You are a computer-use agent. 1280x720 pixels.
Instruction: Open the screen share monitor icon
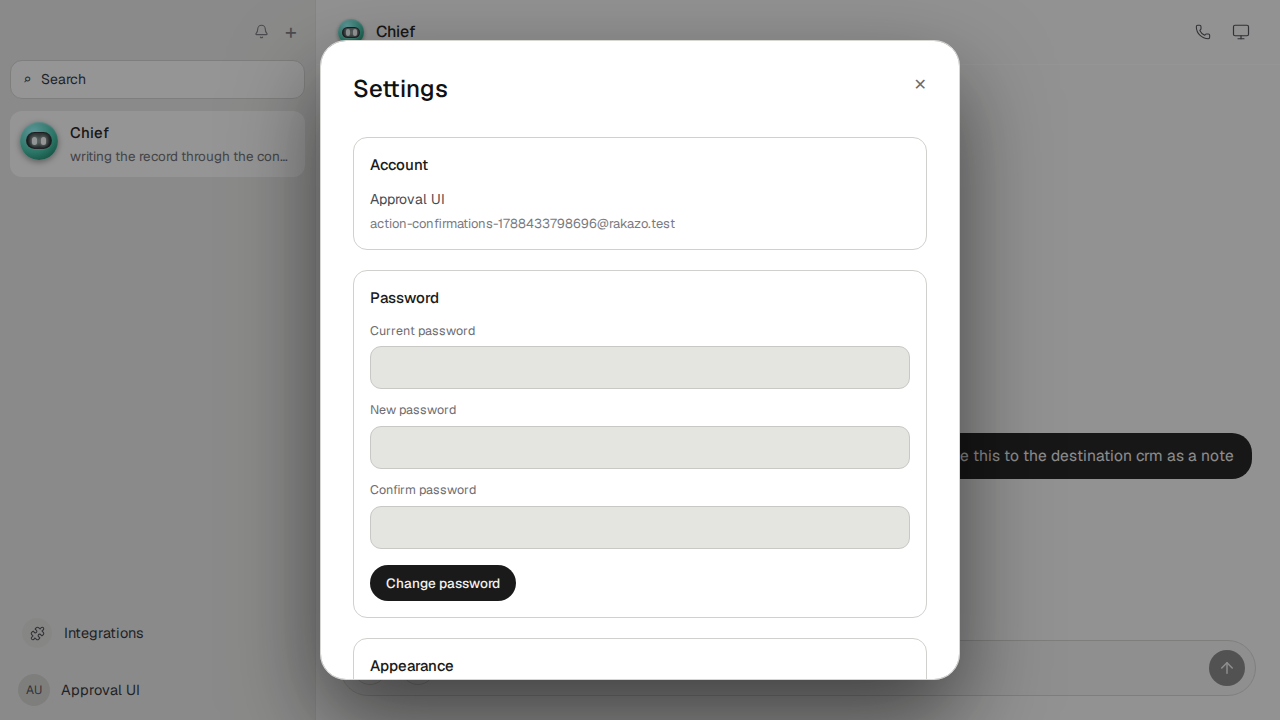1241,32
